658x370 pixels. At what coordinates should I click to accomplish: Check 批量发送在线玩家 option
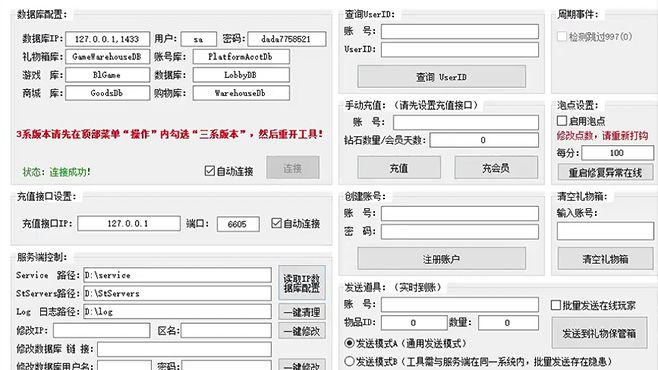(x=556, y=305)
